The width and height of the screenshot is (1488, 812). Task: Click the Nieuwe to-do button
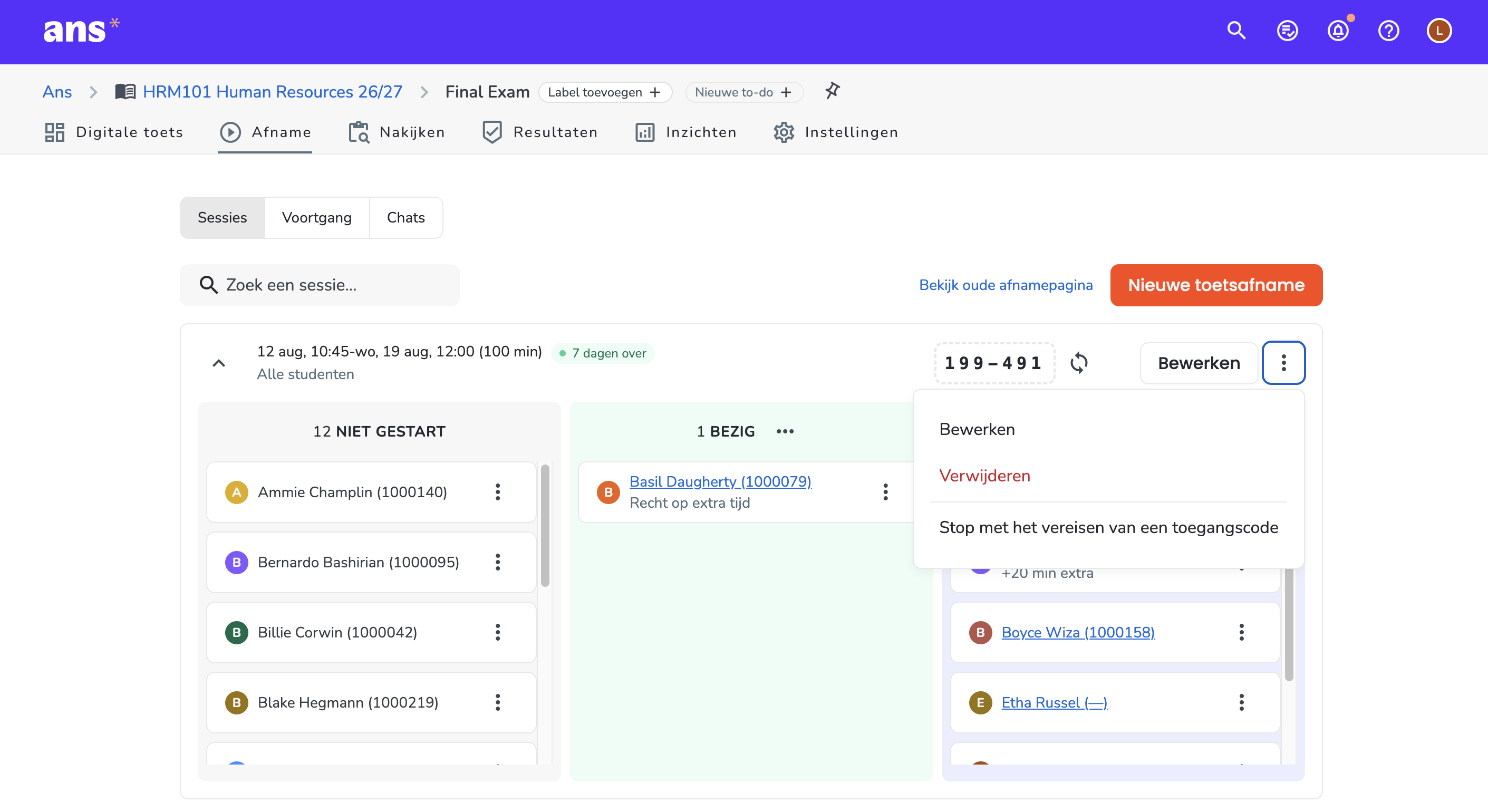743,92
